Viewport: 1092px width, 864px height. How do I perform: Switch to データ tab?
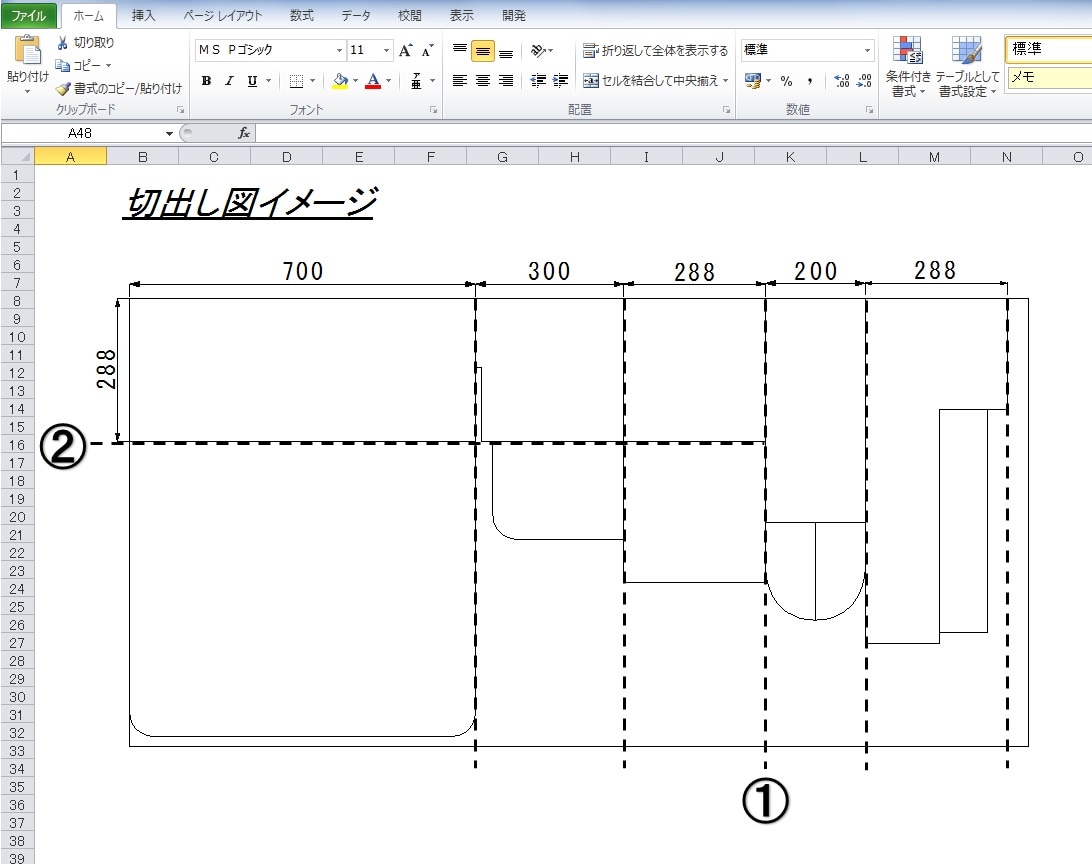pos(355,15)
